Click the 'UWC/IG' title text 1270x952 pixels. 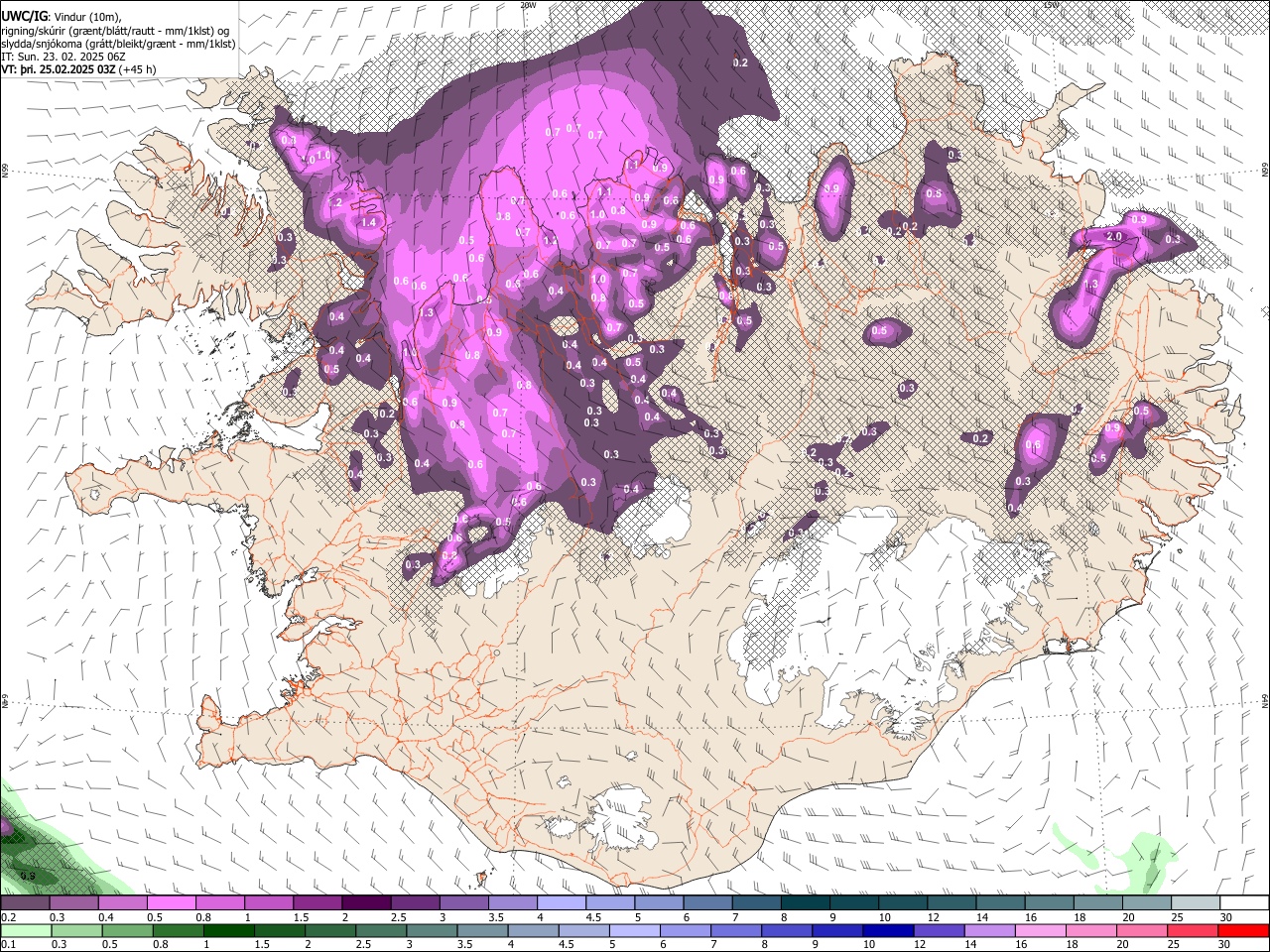pos(23,17)
